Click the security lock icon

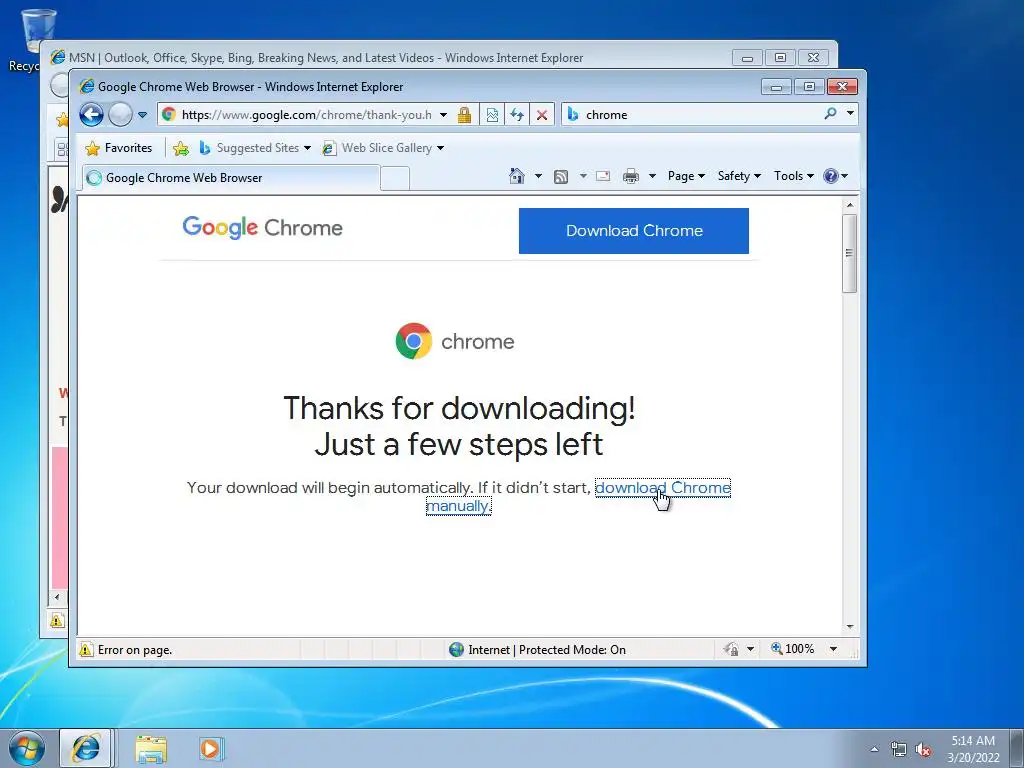click(464, 115)
